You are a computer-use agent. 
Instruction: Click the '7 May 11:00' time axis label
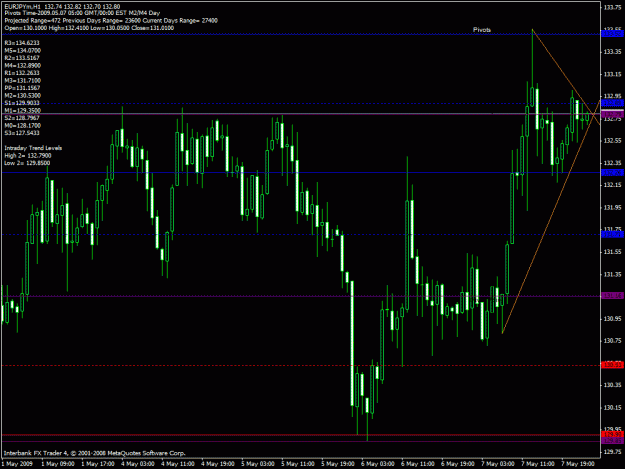click(538, 464)
